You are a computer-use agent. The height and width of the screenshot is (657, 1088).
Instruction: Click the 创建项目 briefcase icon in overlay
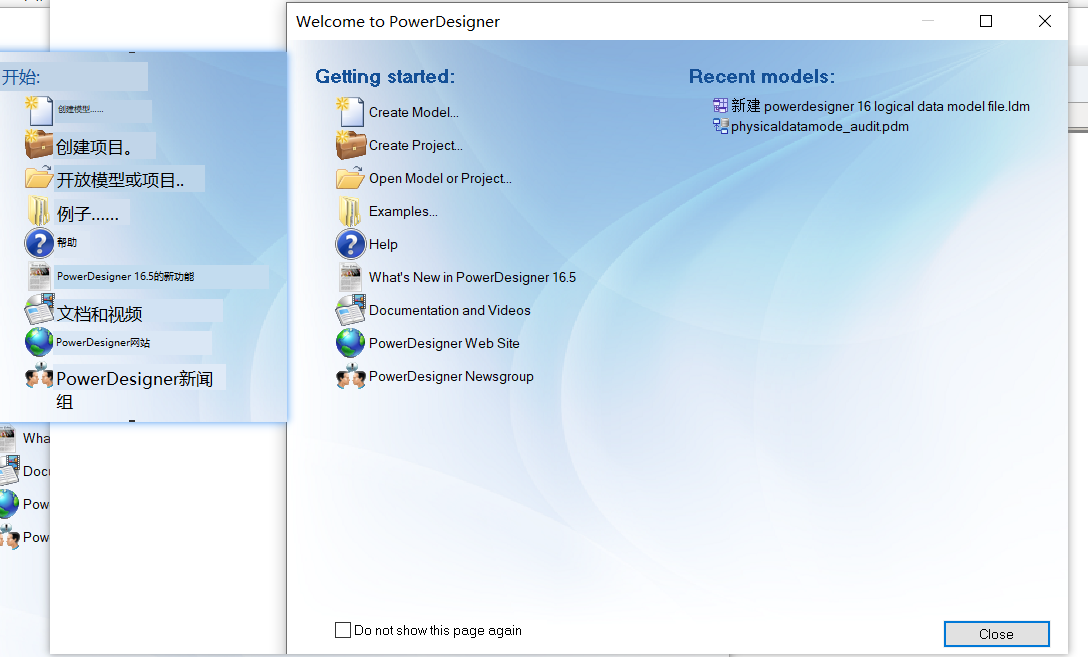[x=39, y=144]
